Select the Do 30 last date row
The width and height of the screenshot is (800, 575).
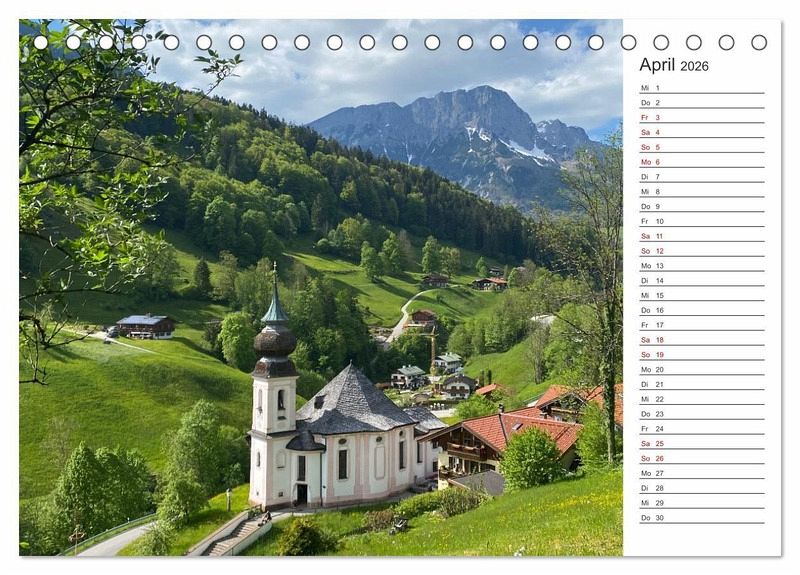click(x=700, y=518)
